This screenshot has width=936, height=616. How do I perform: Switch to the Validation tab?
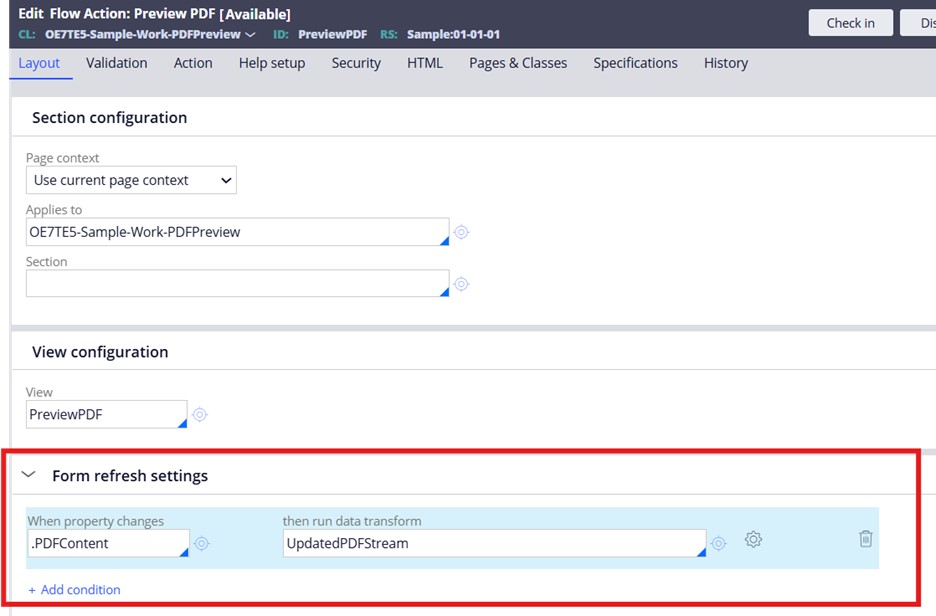point(116,62)
